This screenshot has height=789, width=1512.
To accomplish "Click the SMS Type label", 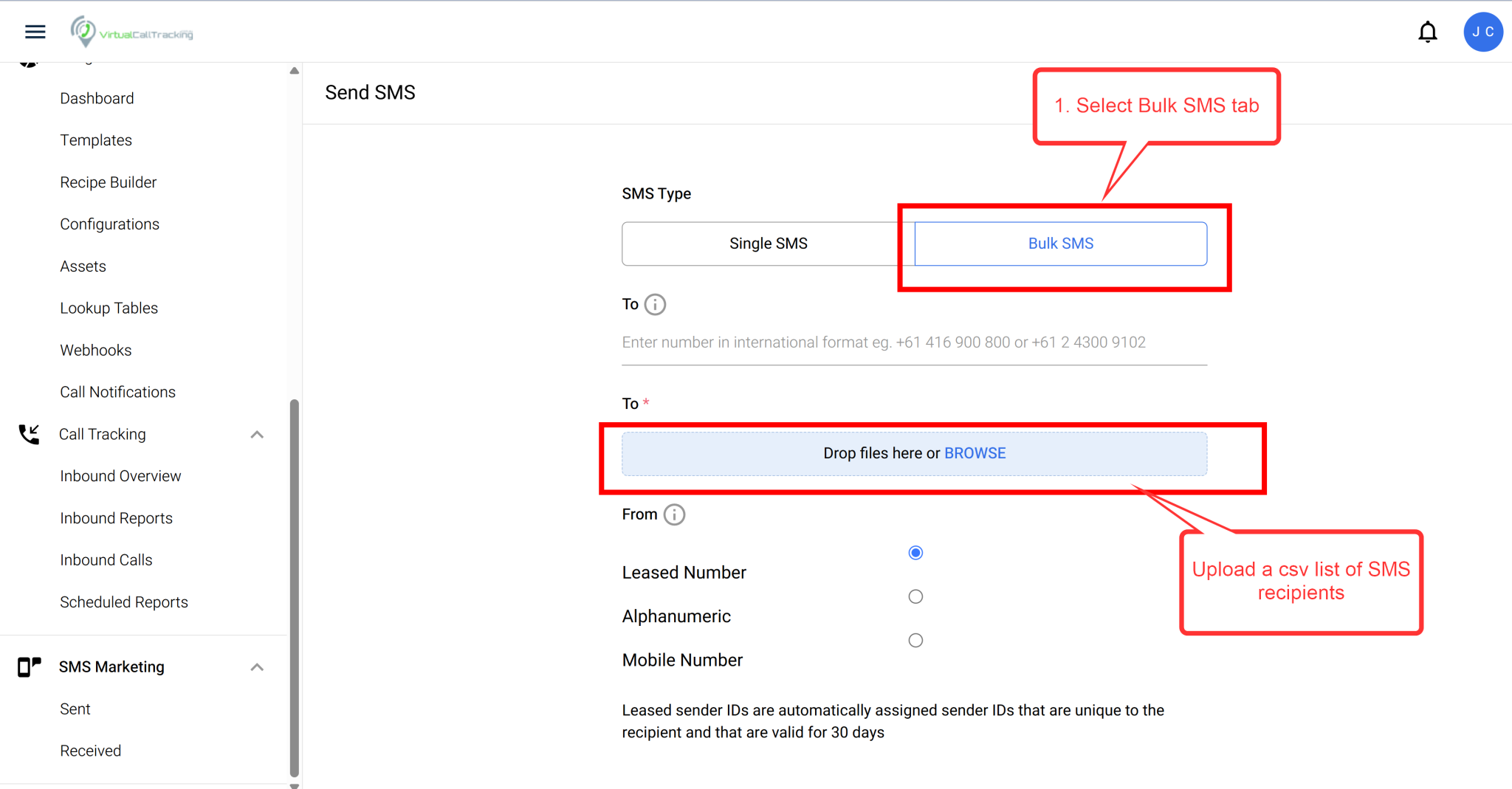I will pos(656,193).
